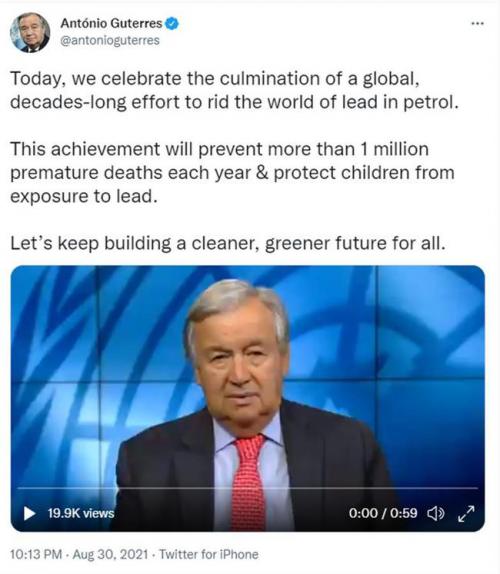Click the speaker's face in the video

point(240,359)
